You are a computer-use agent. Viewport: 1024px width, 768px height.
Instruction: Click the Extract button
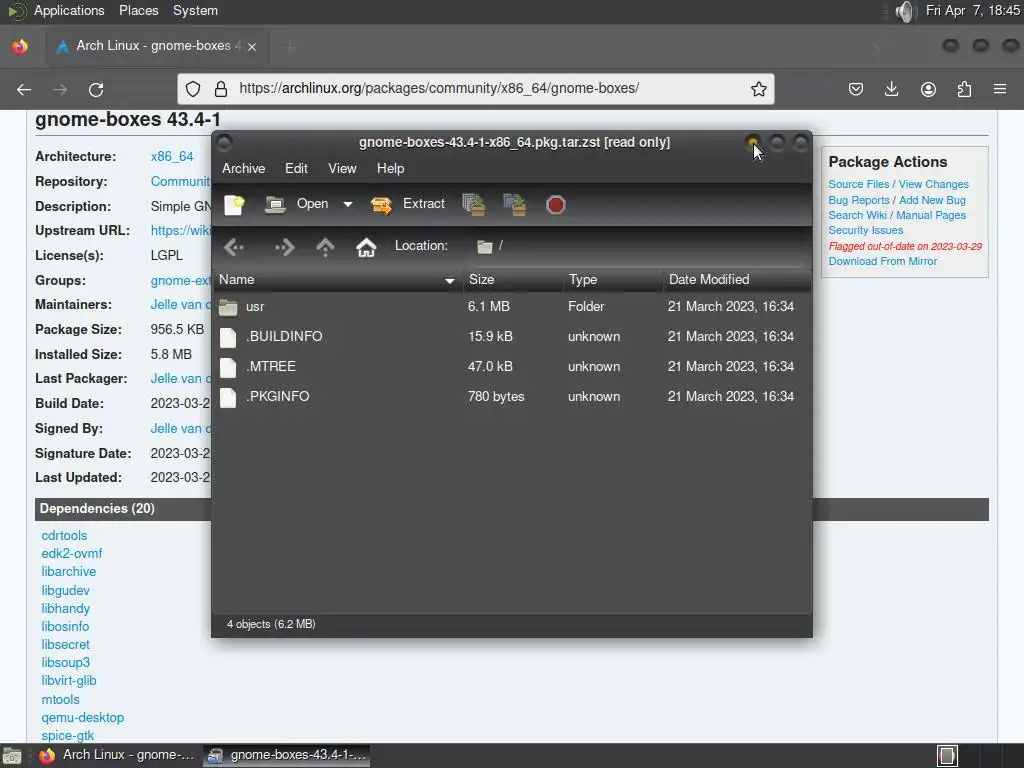[x=408, y=204]
